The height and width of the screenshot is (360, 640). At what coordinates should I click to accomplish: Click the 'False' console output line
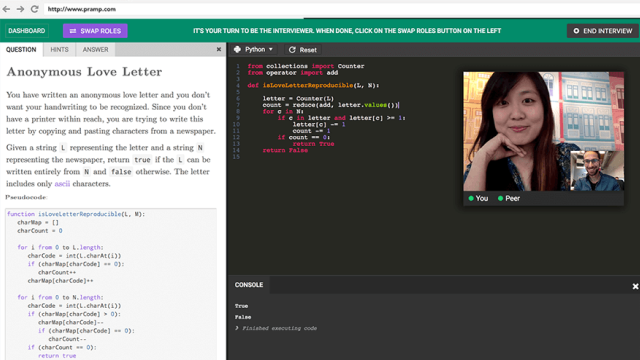point(243,317)
